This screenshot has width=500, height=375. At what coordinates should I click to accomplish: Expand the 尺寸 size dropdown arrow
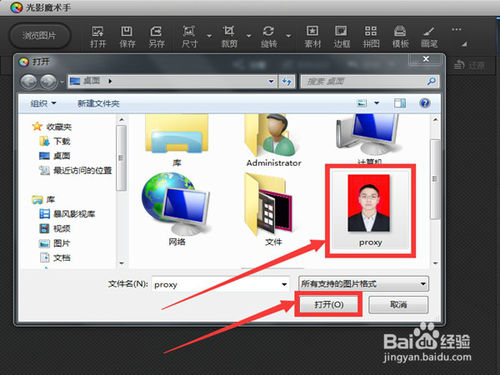pyautogui.click(x=209, y=36)
